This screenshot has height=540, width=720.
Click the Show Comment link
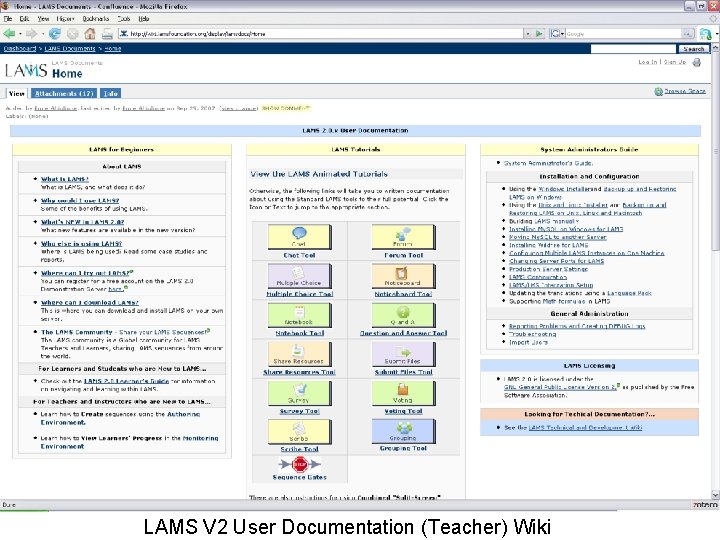point(286,108)
